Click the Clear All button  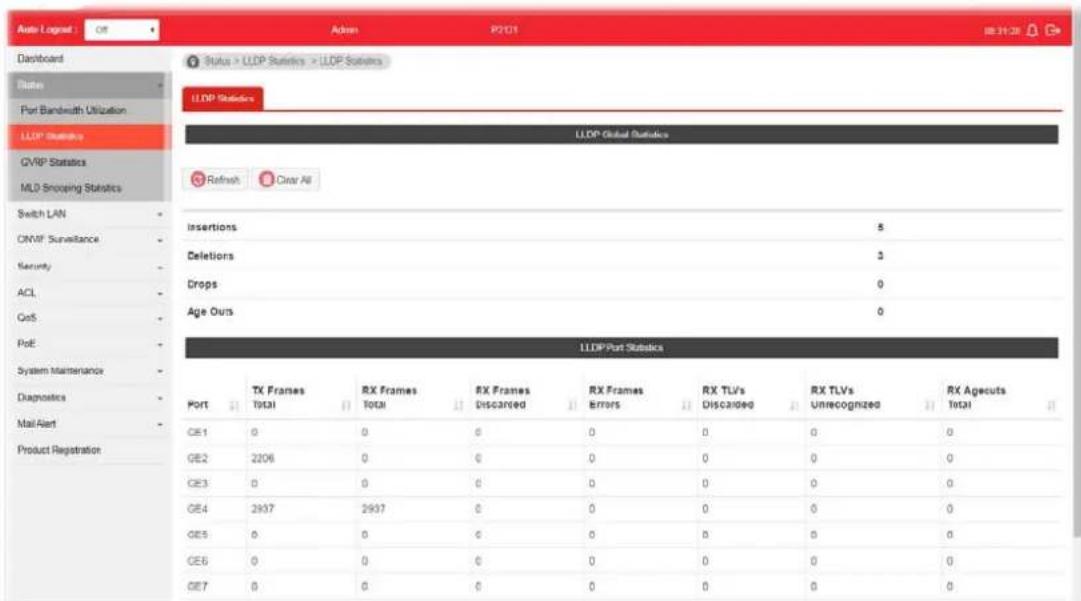point(285,180)
